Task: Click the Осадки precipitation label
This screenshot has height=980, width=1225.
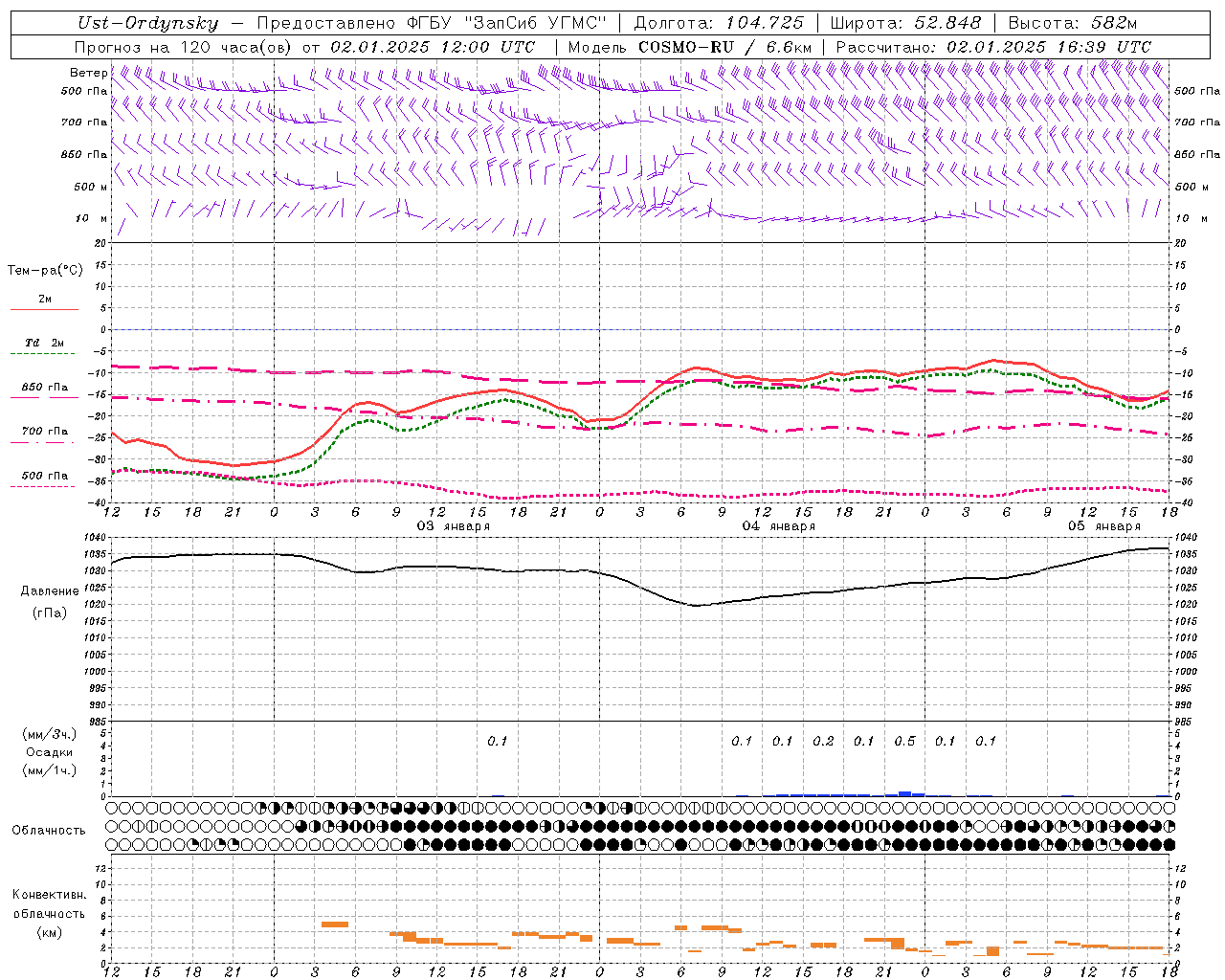Action: (50, 752)
